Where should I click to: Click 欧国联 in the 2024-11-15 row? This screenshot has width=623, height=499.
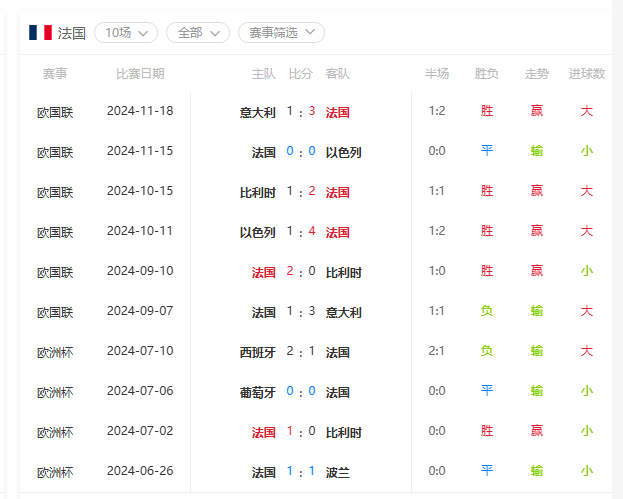tap(55, 152)
